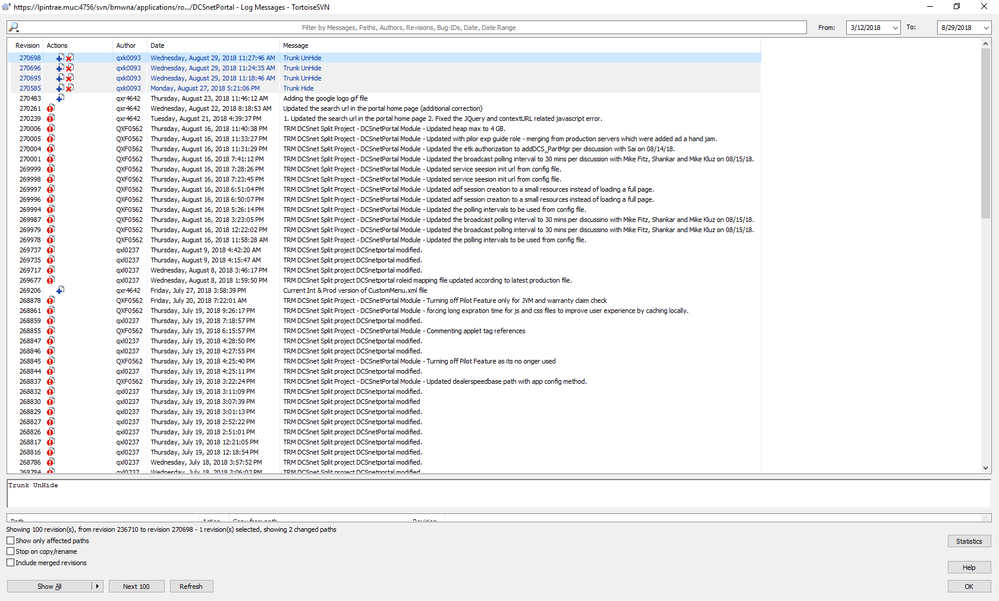The image size is (999, 601).
Task: Focus the filter by messages input field
Action: [x=408, y=27]
